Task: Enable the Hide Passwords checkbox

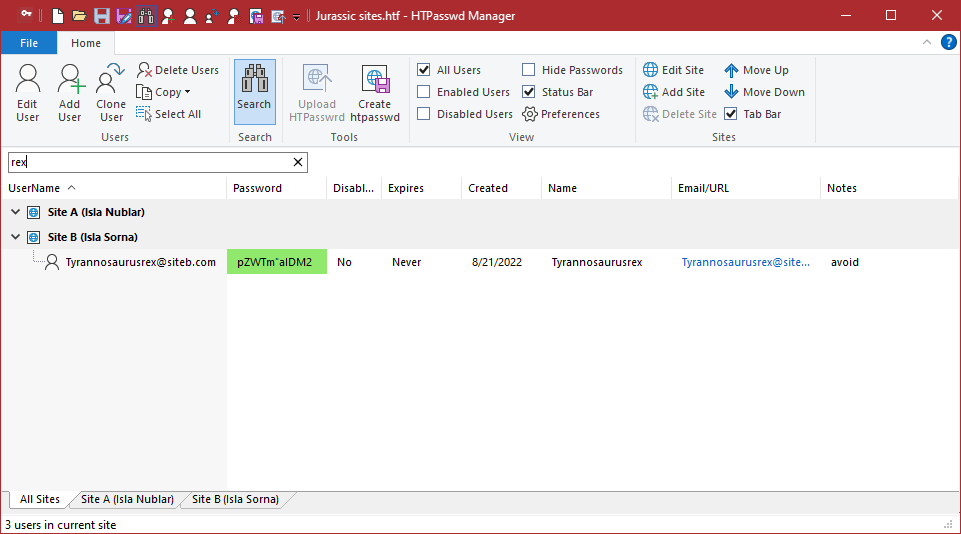Action: 528,70
